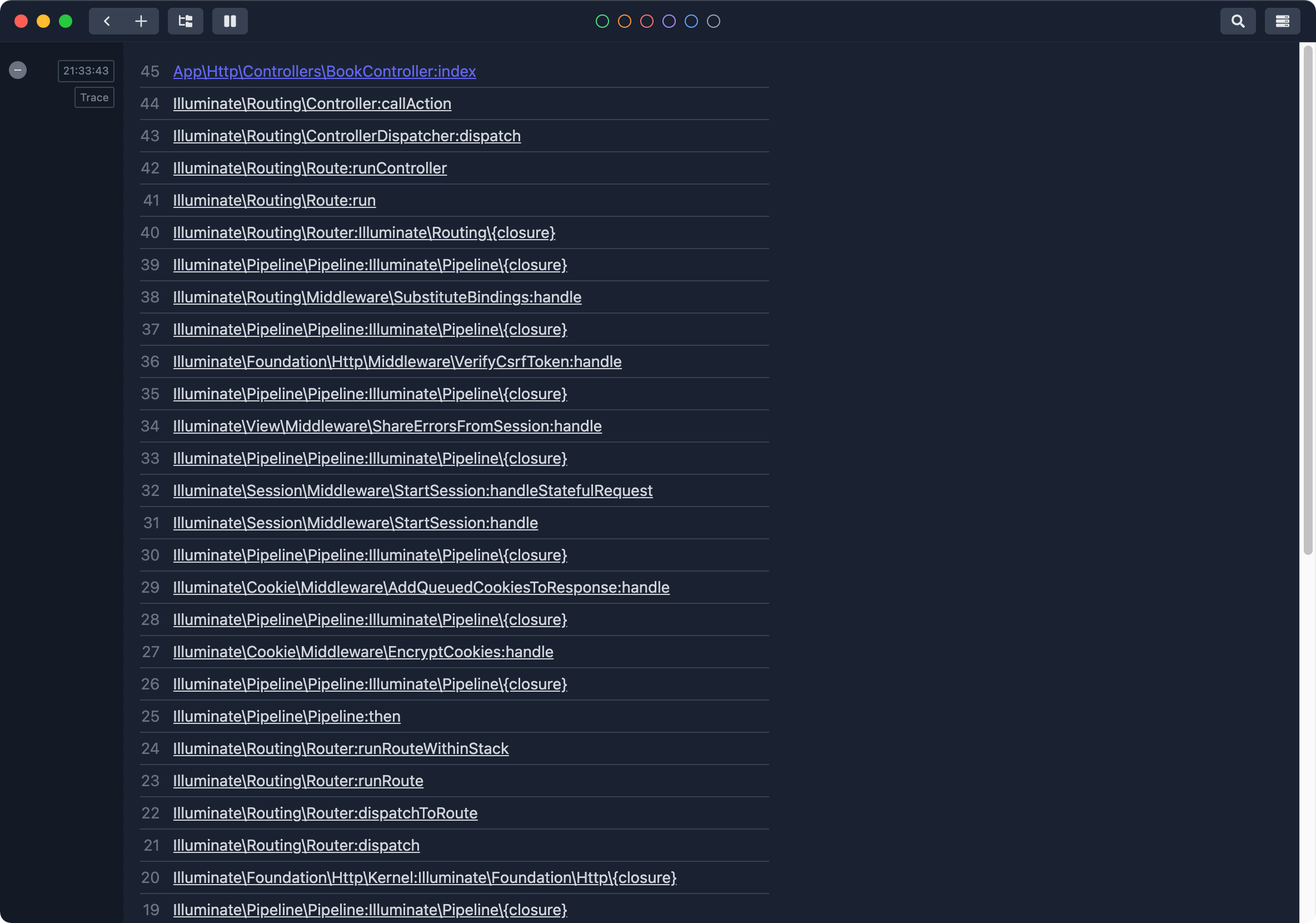This screenshot has width=1316, height=923.
Task: Select the blue color filter circle
Action: point(691,21)
